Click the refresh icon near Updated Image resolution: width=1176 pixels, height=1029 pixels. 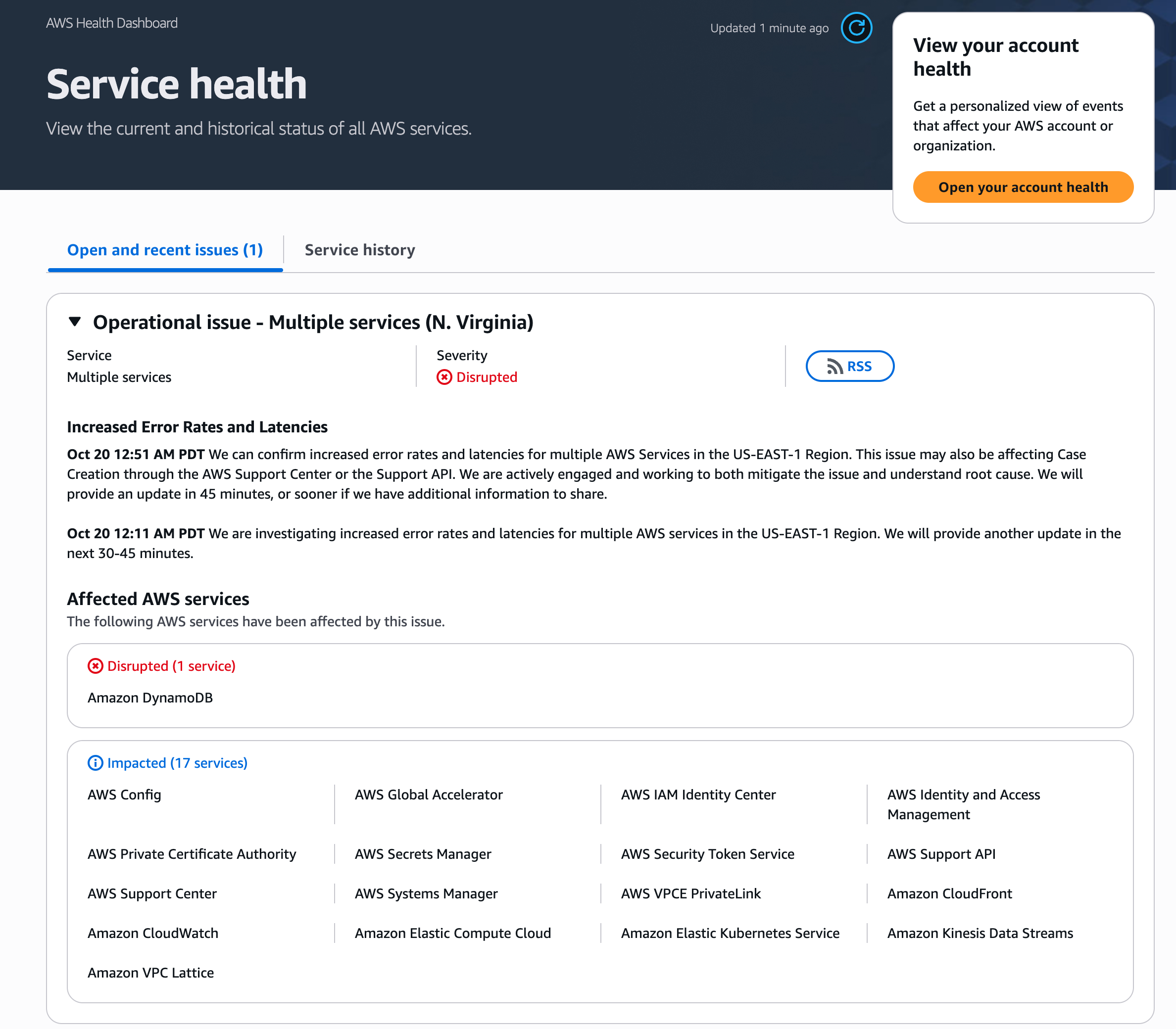[856, 28]
